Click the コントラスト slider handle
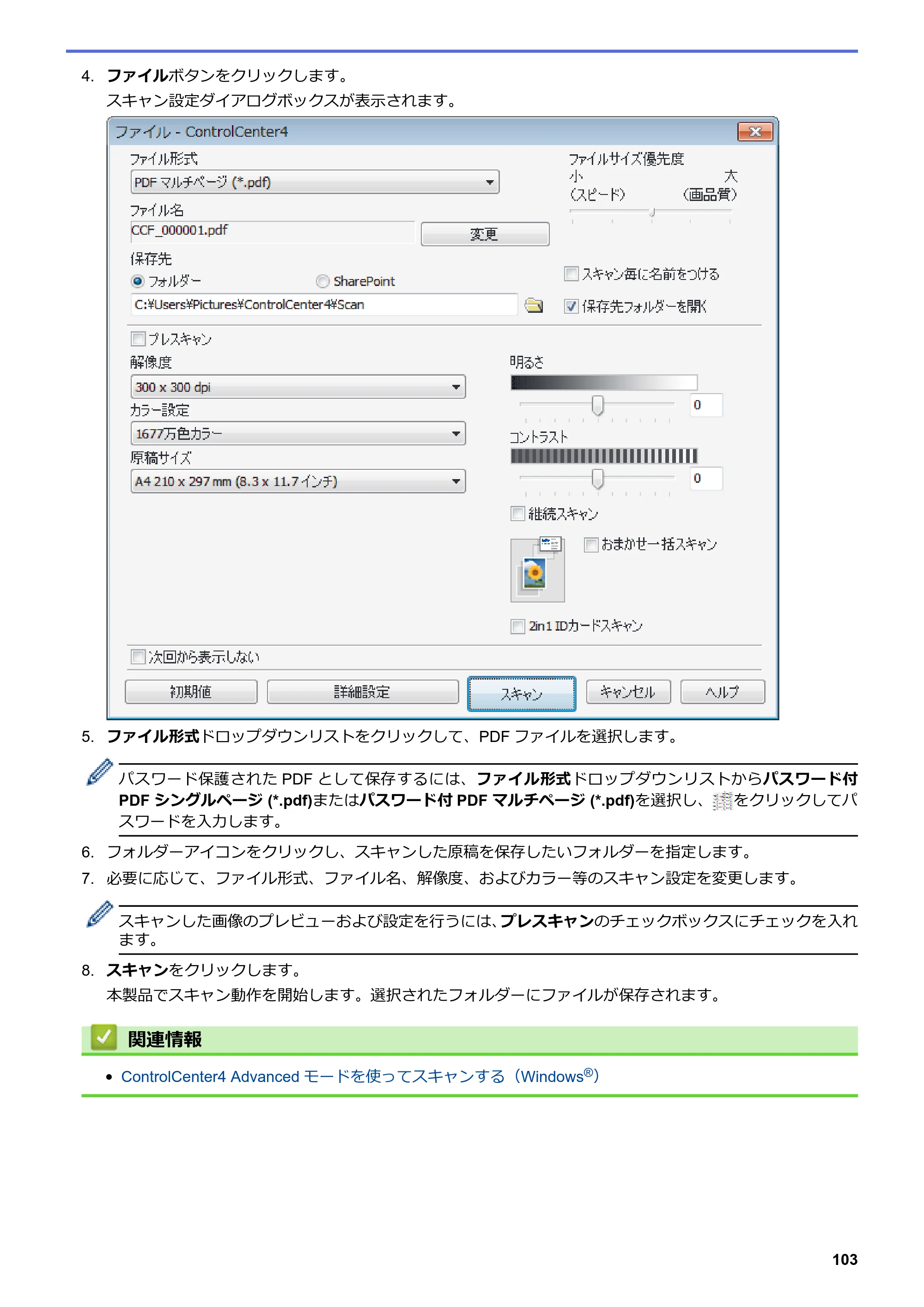Image resolution: width=924 pixels, height=1307 pixels. [597, 479]
